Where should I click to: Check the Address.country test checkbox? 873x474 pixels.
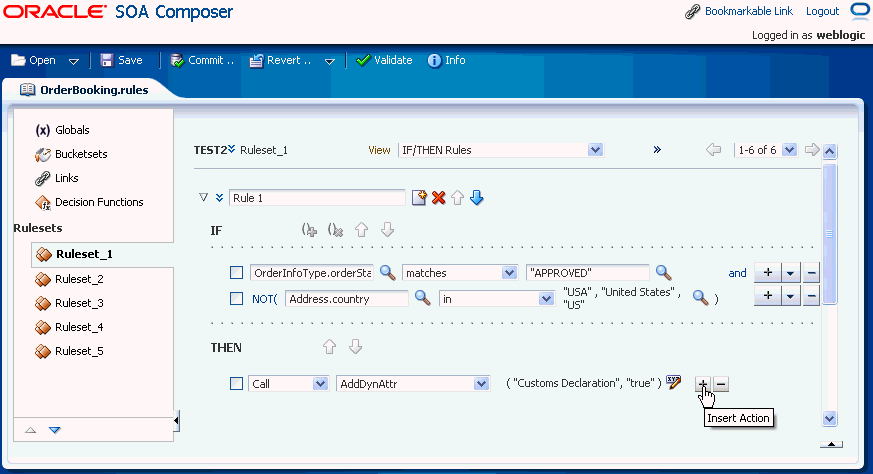pos(237,299)
